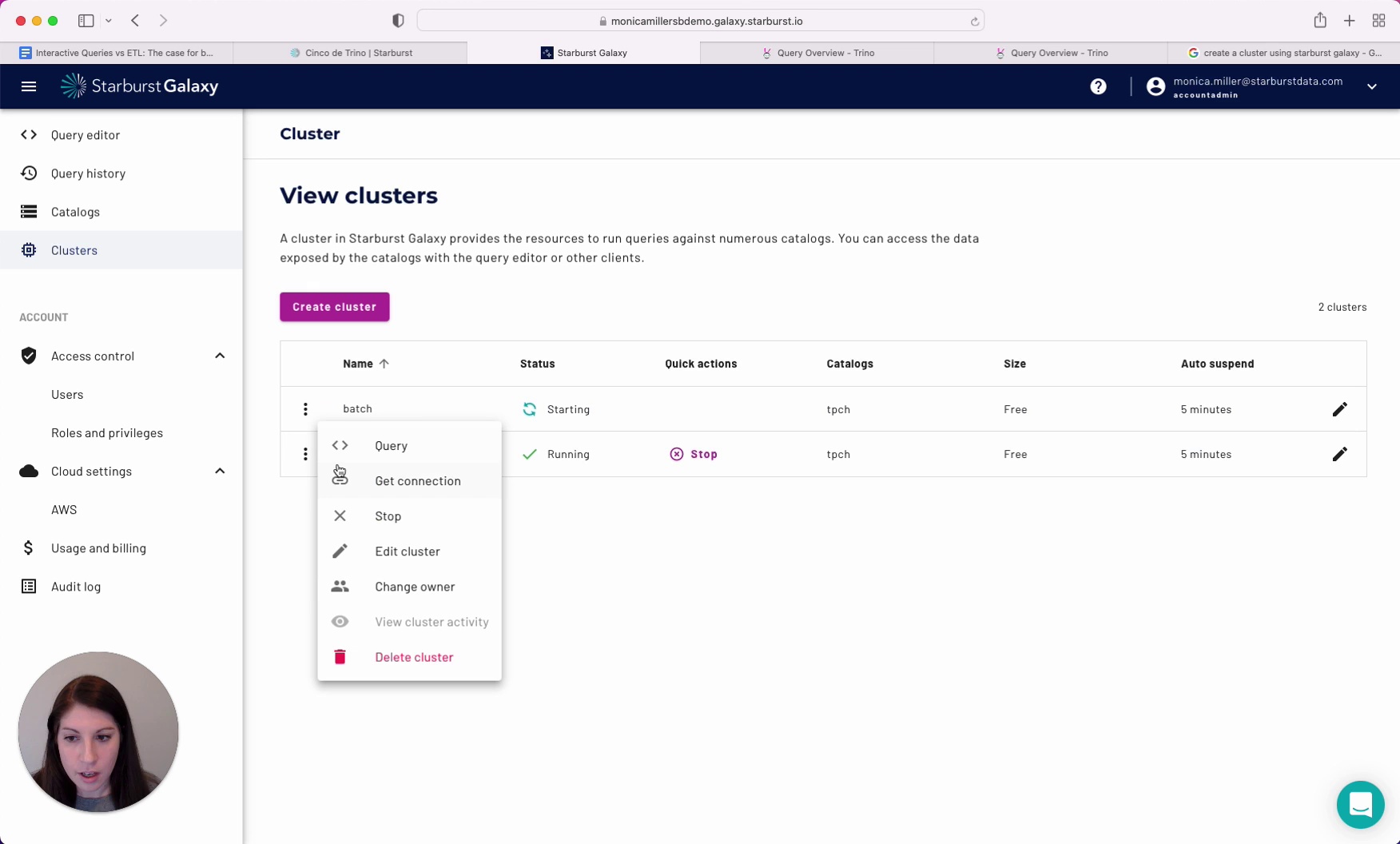Click the View cluster activity eye icon
1400x844 pixels.
point(340,621)
